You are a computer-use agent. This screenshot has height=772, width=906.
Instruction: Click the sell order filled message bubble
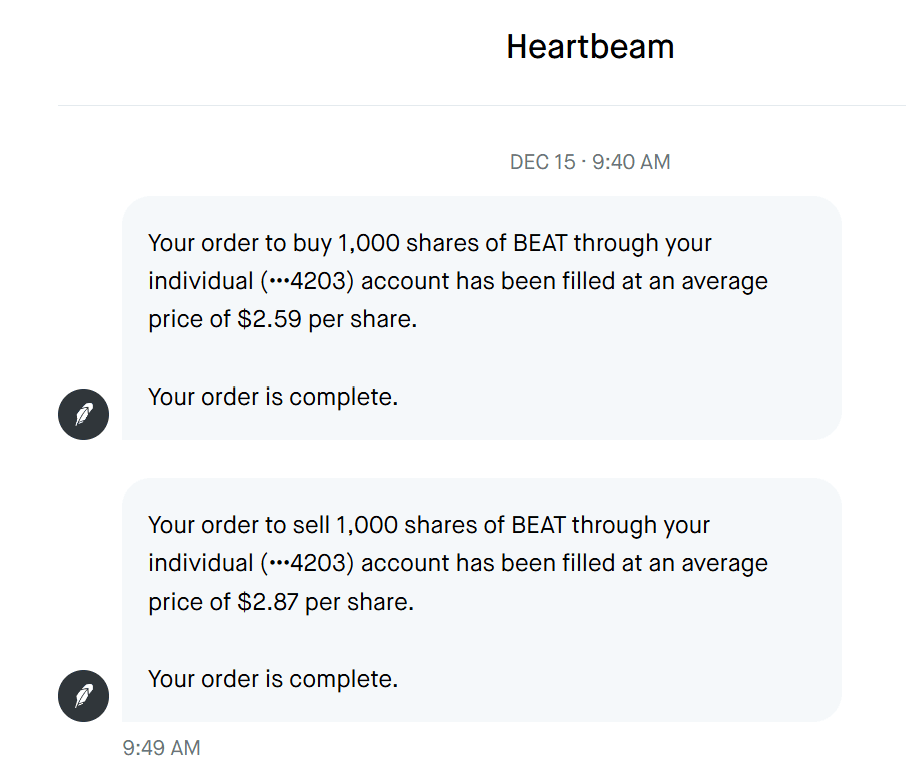(481, 600)
